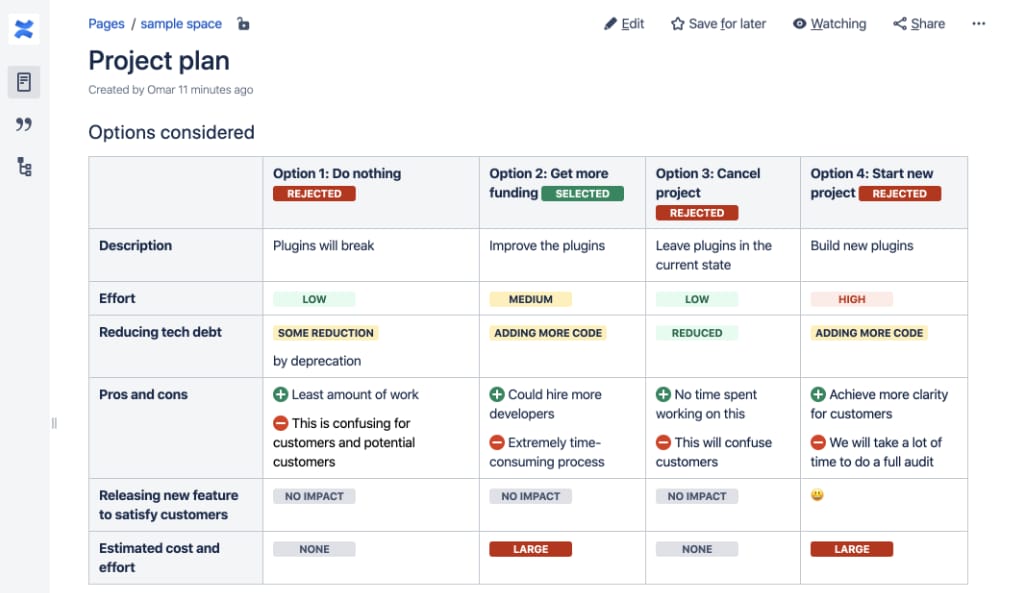
Task: Click the Share button
Action: pyautogui.click(x=918, y=24)
